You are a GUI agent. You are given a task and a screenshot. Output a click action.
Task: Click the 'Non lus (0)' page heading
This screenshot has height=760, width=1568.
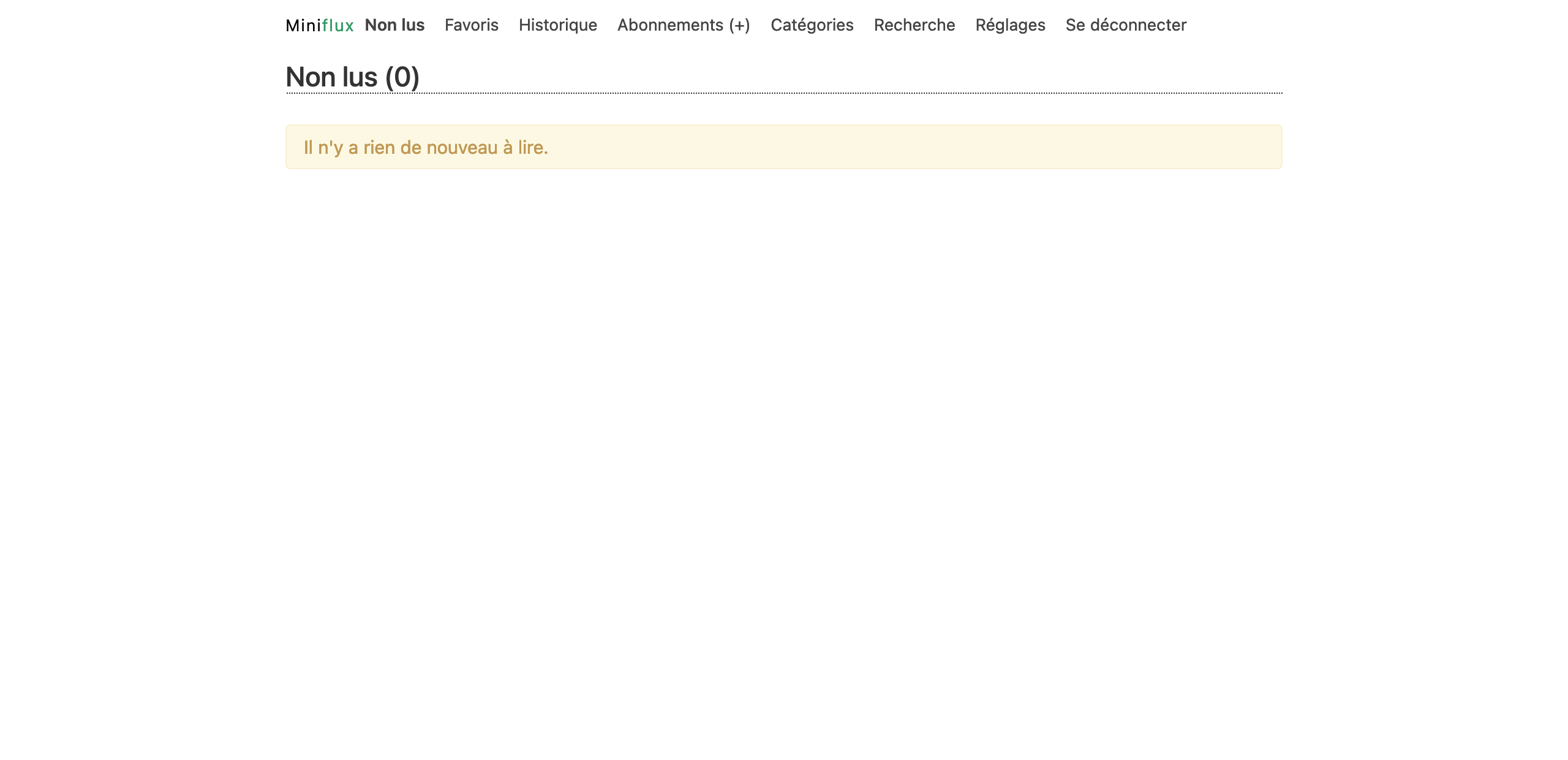pyautogui.click(x=352, y=77)
